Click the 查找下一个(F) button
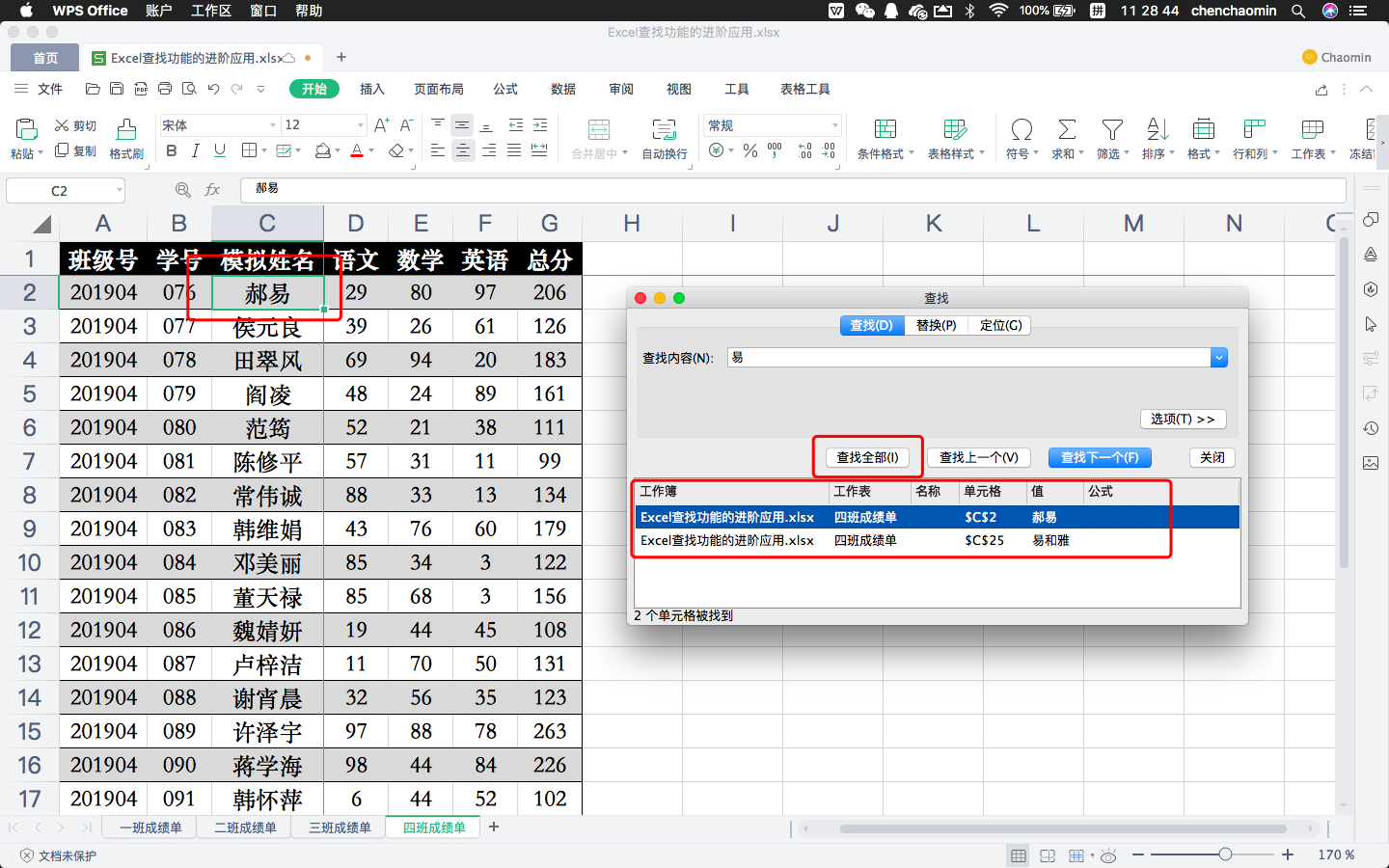Viewport: 1389px width, 868px height. point(1100,458)
